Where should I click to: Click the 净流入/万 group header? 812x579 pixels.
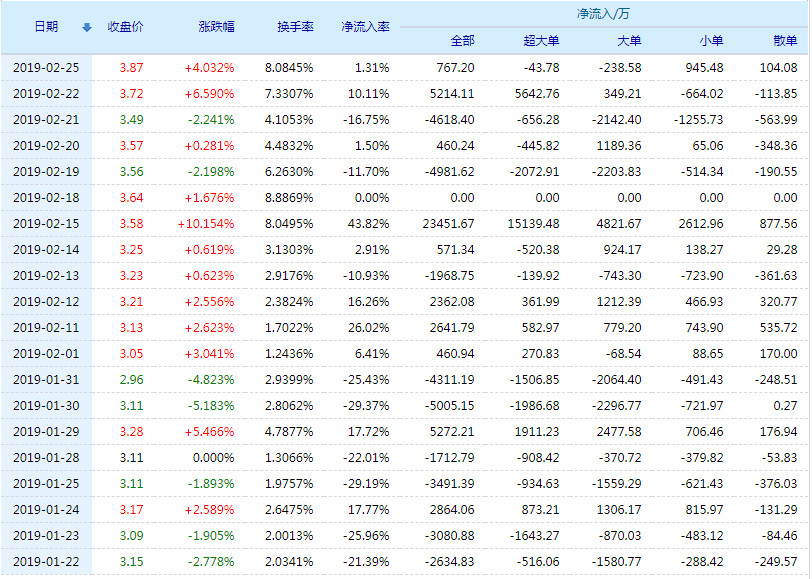tap(603, 14)
